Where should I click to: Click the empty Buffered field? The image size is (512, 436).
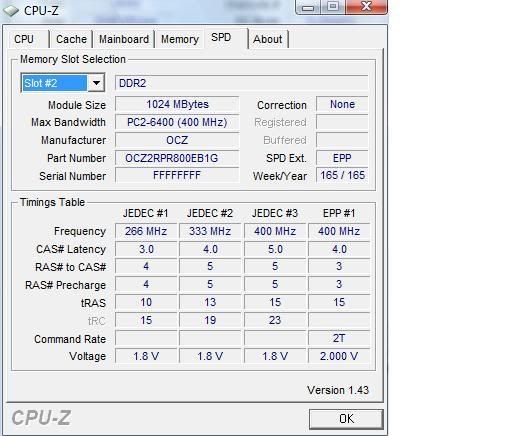(342, 140)
